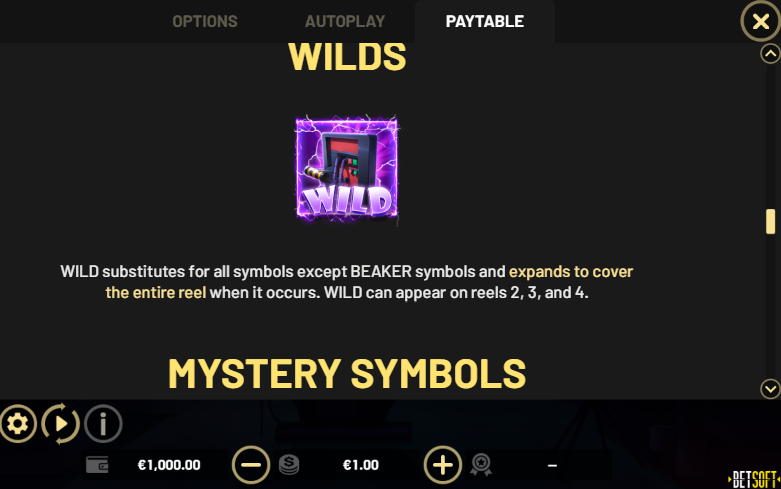Click the coin stack bet icon
Viewport: 781px width, 489px height.
[289, 465]
